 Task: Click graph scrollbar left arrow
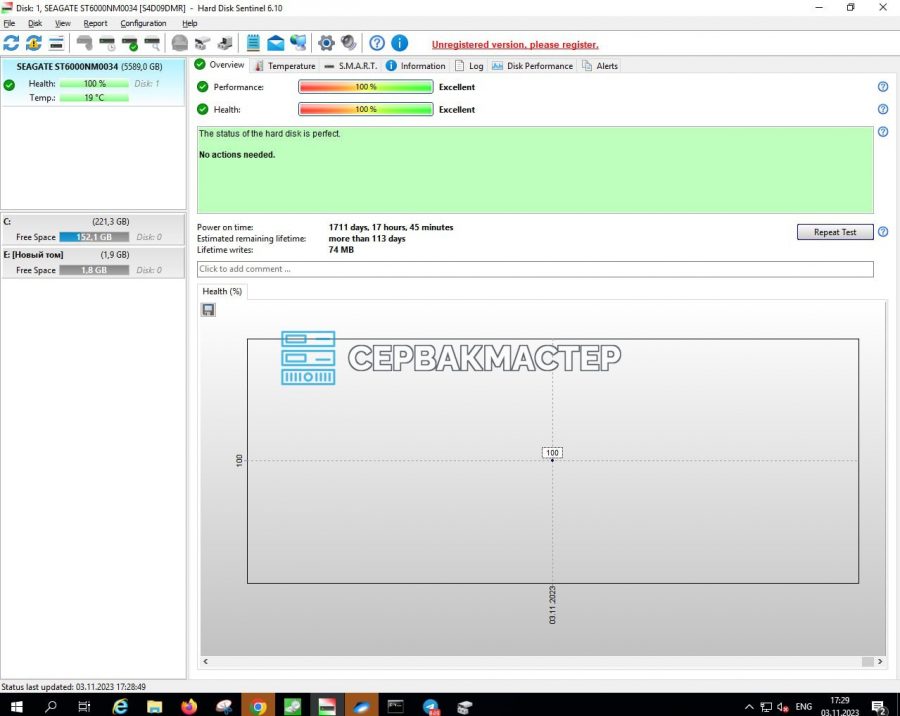pos(205,661)
